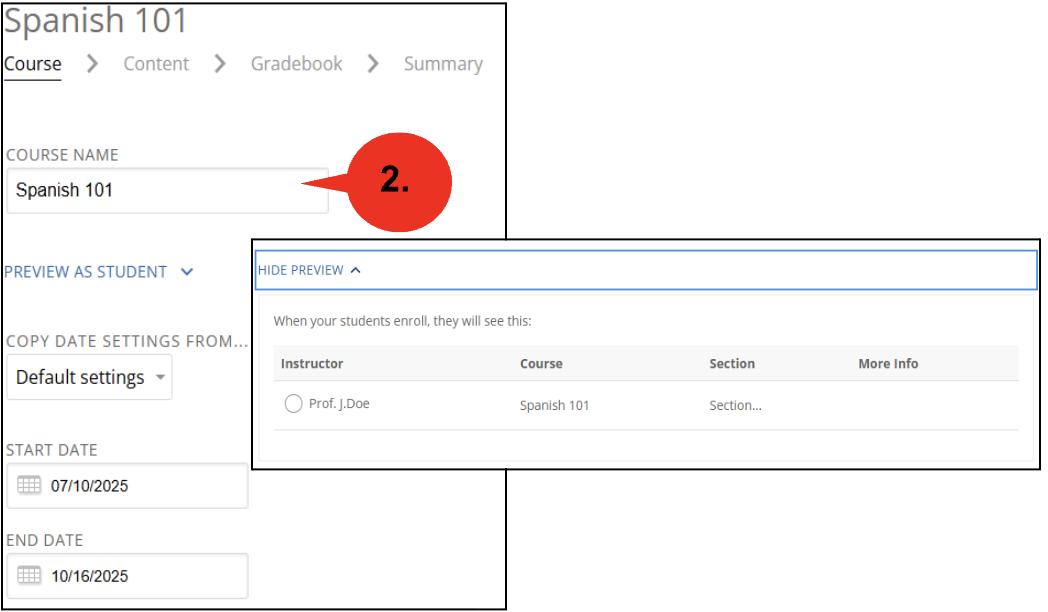Screen dimensions: 1048x612
Task: Select the Prof. J.Doe radio button
Action: point(293,404)
